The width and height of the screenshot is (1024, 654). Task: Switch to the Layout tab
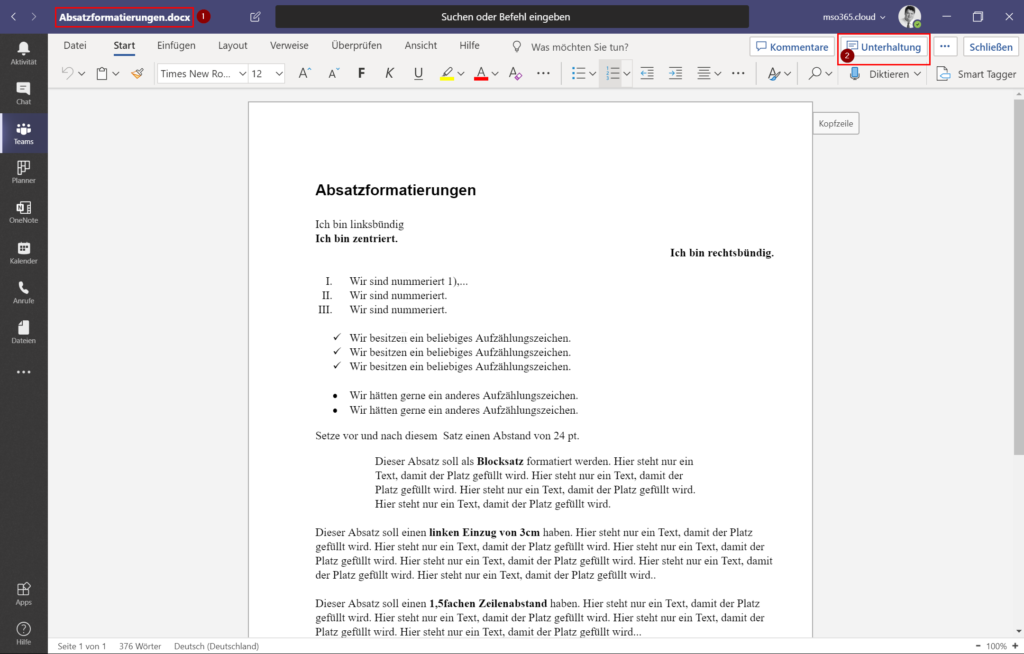[232, 46]
